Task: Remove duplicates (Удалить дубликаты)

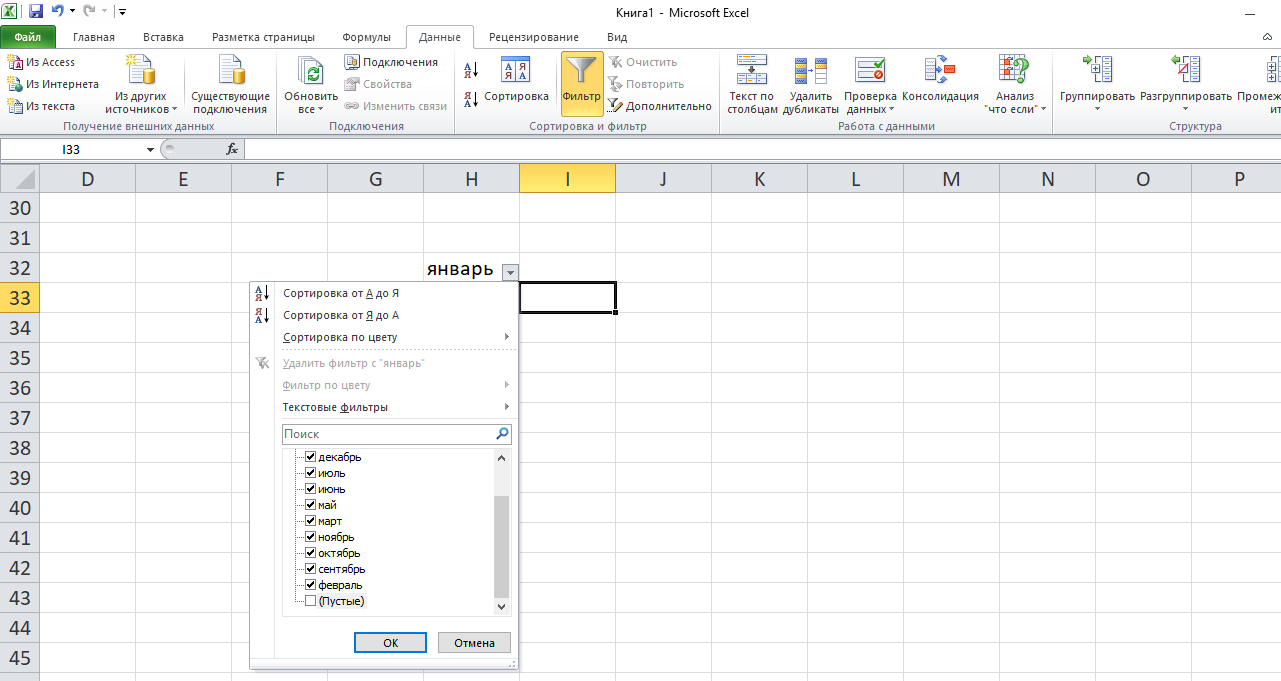Action: coord(810,85)
